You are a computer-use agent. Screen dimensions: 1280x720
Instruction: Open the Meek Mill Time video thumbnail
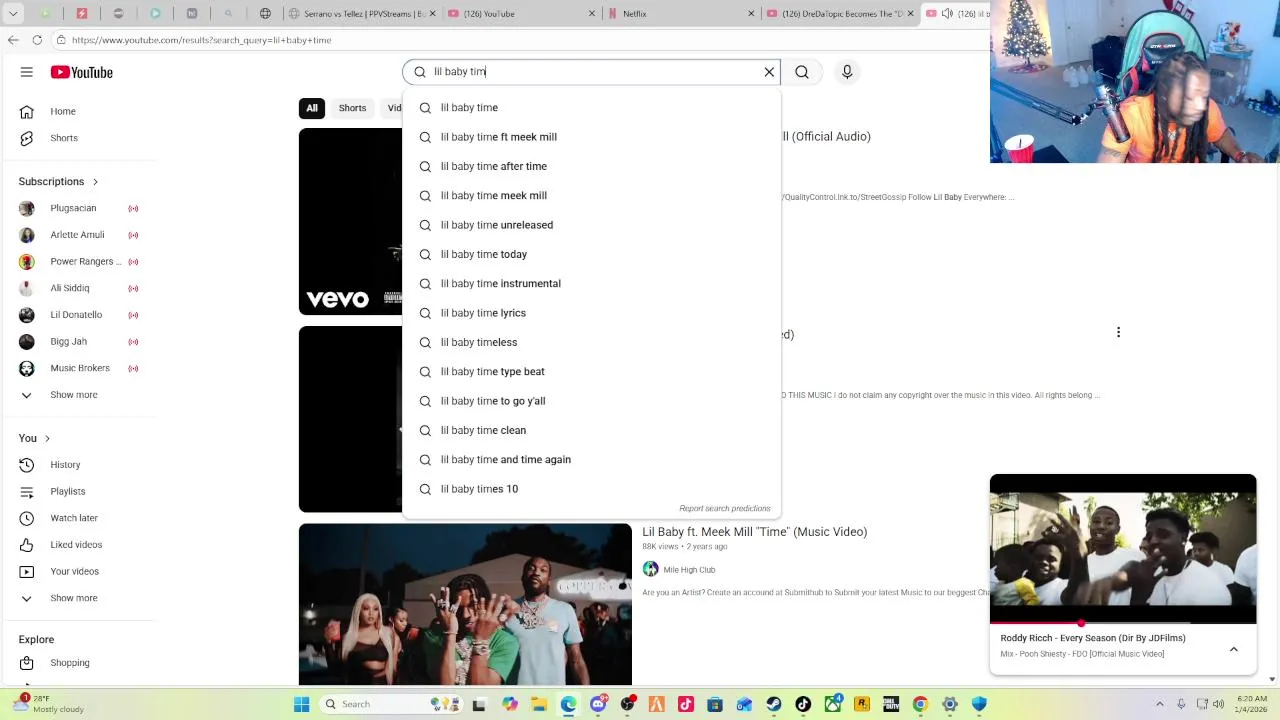click(x=465, y=604)
